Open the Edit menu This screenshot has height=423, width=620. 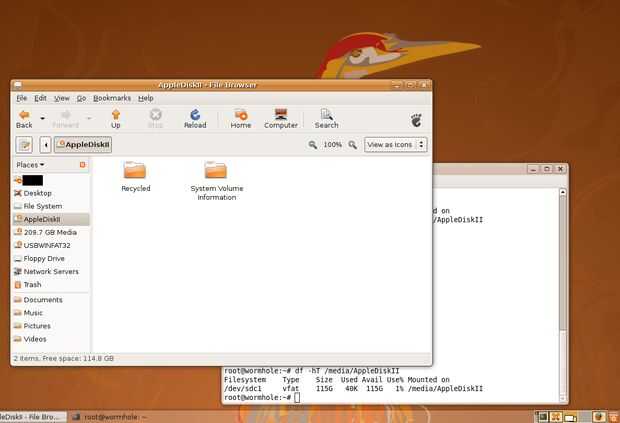(40, 98)
